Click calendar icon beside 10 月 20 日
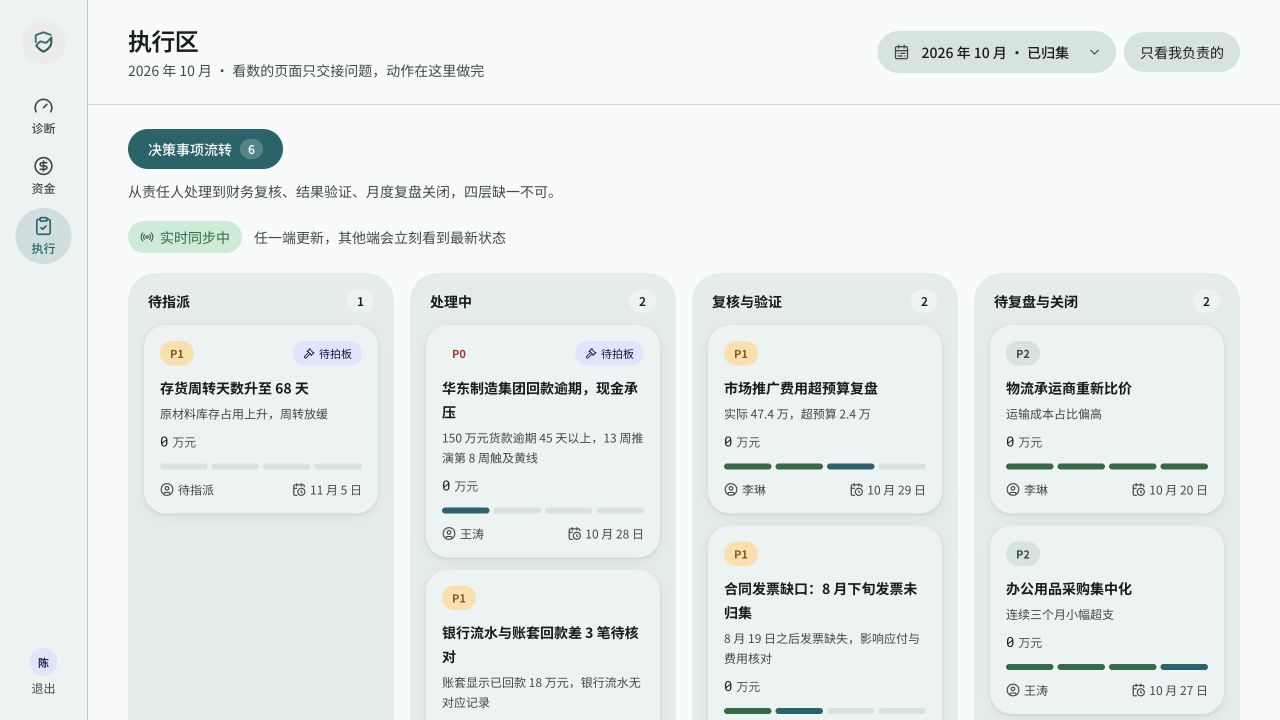 click(x=1138, y=490)
